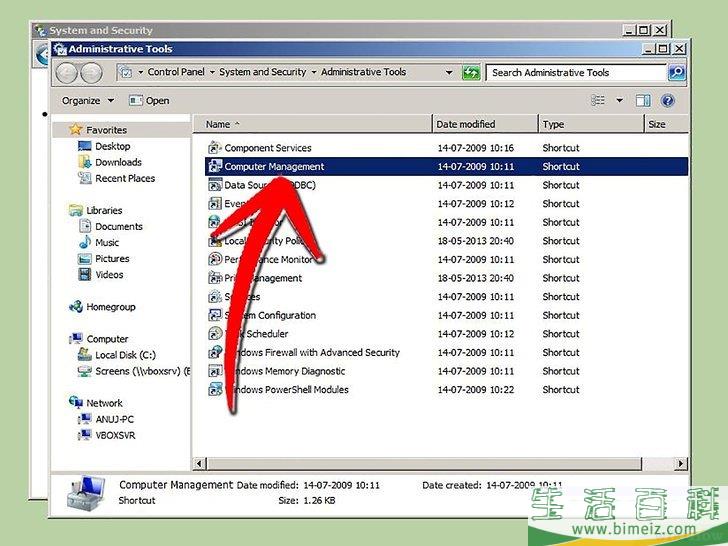Toggle the preview pane button

tap(643, 100)
